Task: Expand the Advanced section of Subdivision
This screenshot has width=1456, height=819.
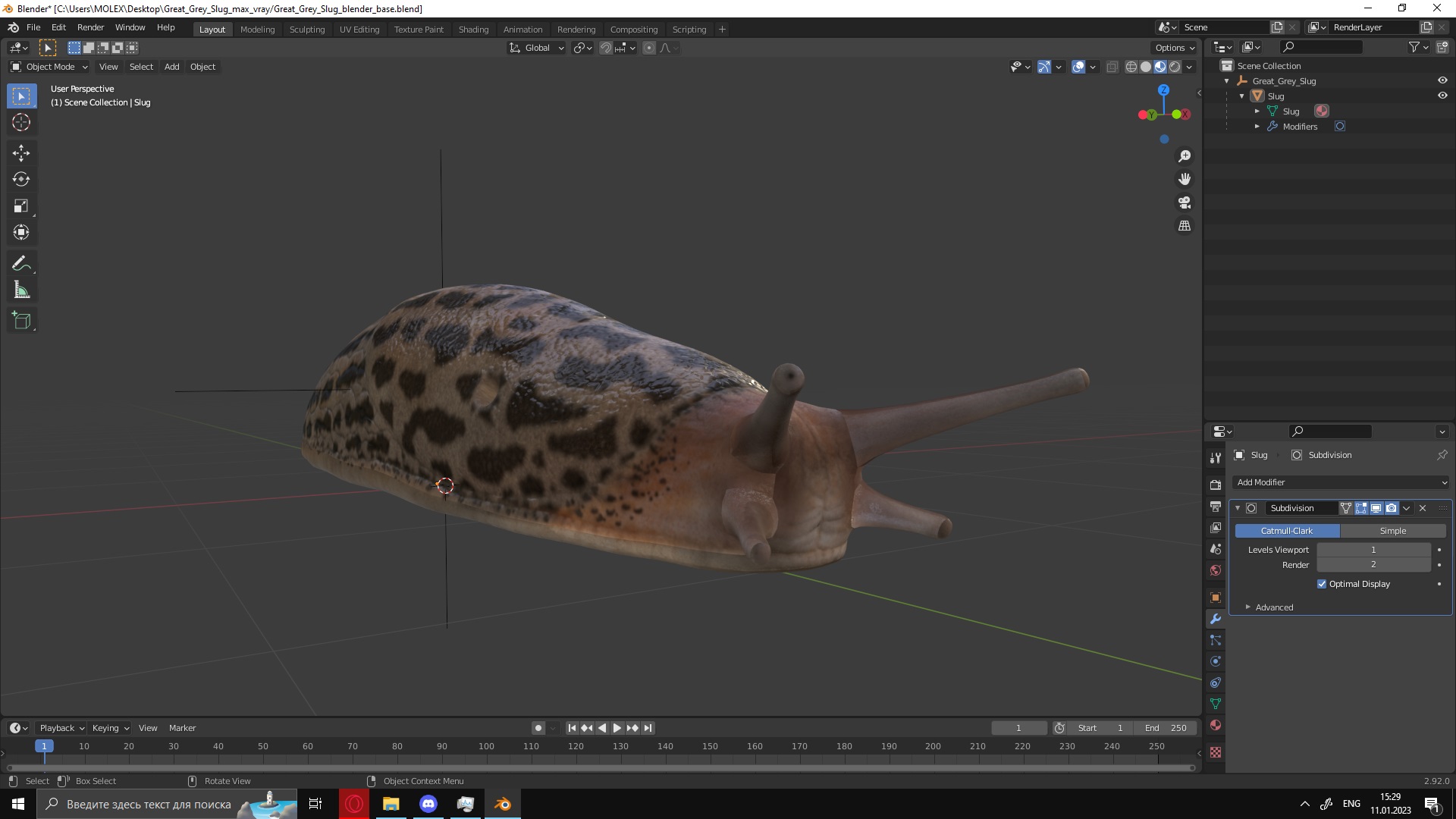Action: pyautogui.click(x=1274, y=607)
